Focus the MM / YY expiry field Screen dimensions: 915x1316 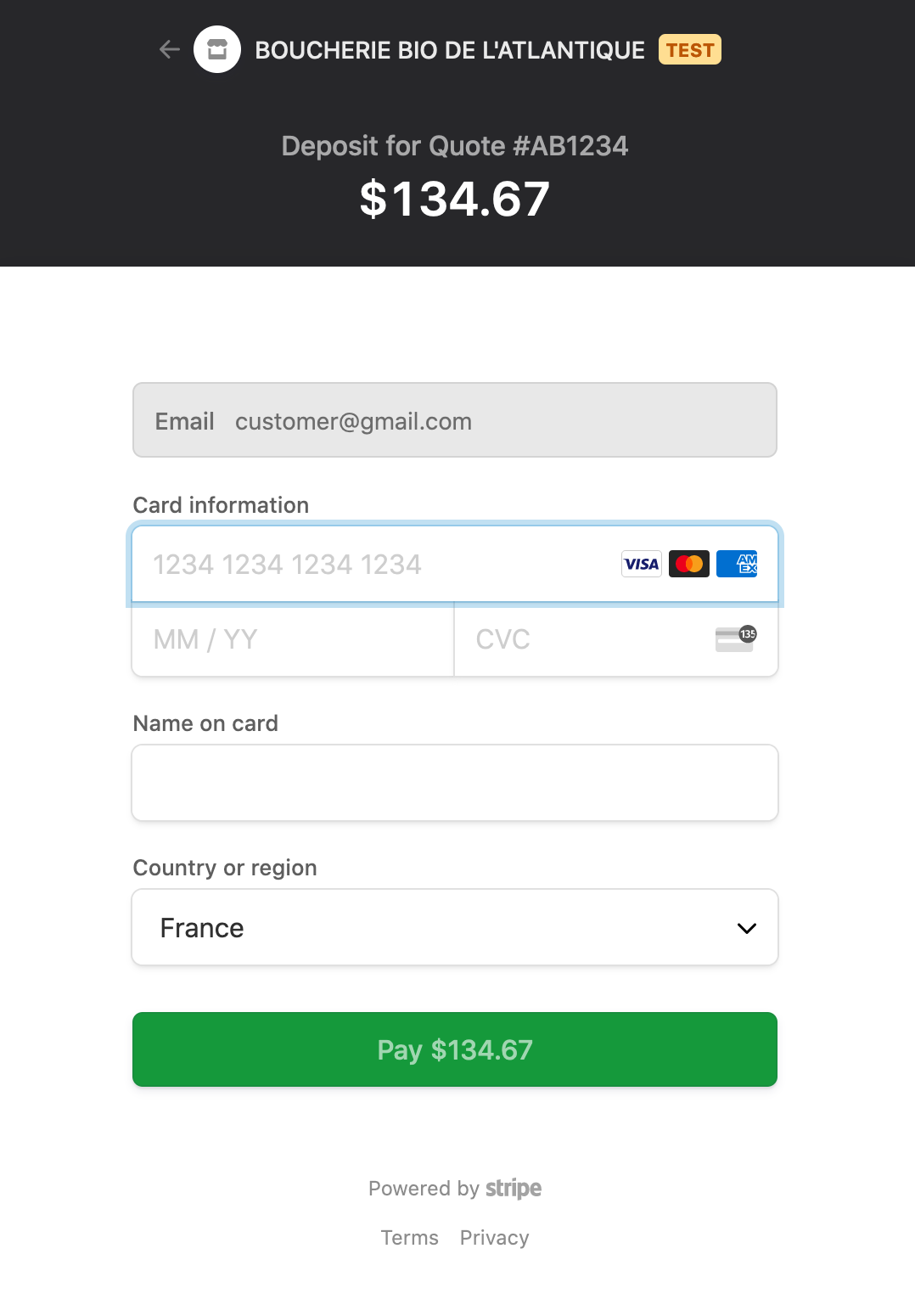point(293,639)
